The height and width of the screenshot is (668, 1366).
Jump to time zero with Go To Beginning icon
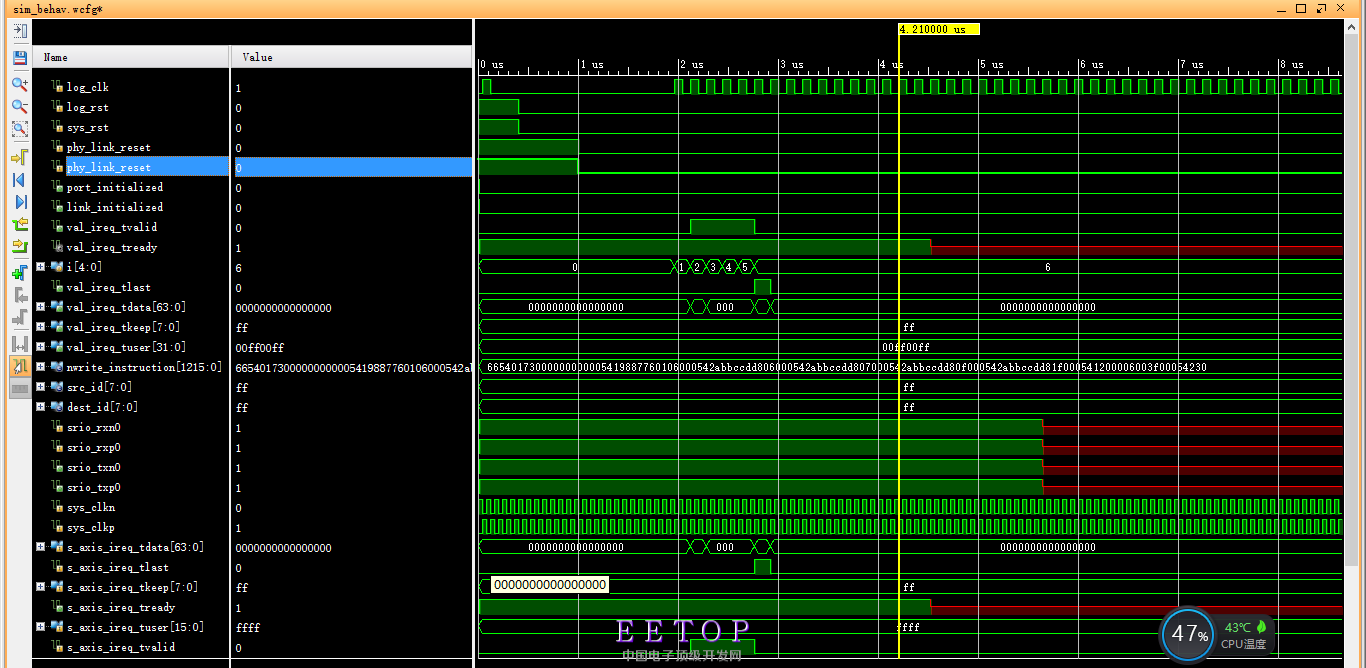(19, 180)
